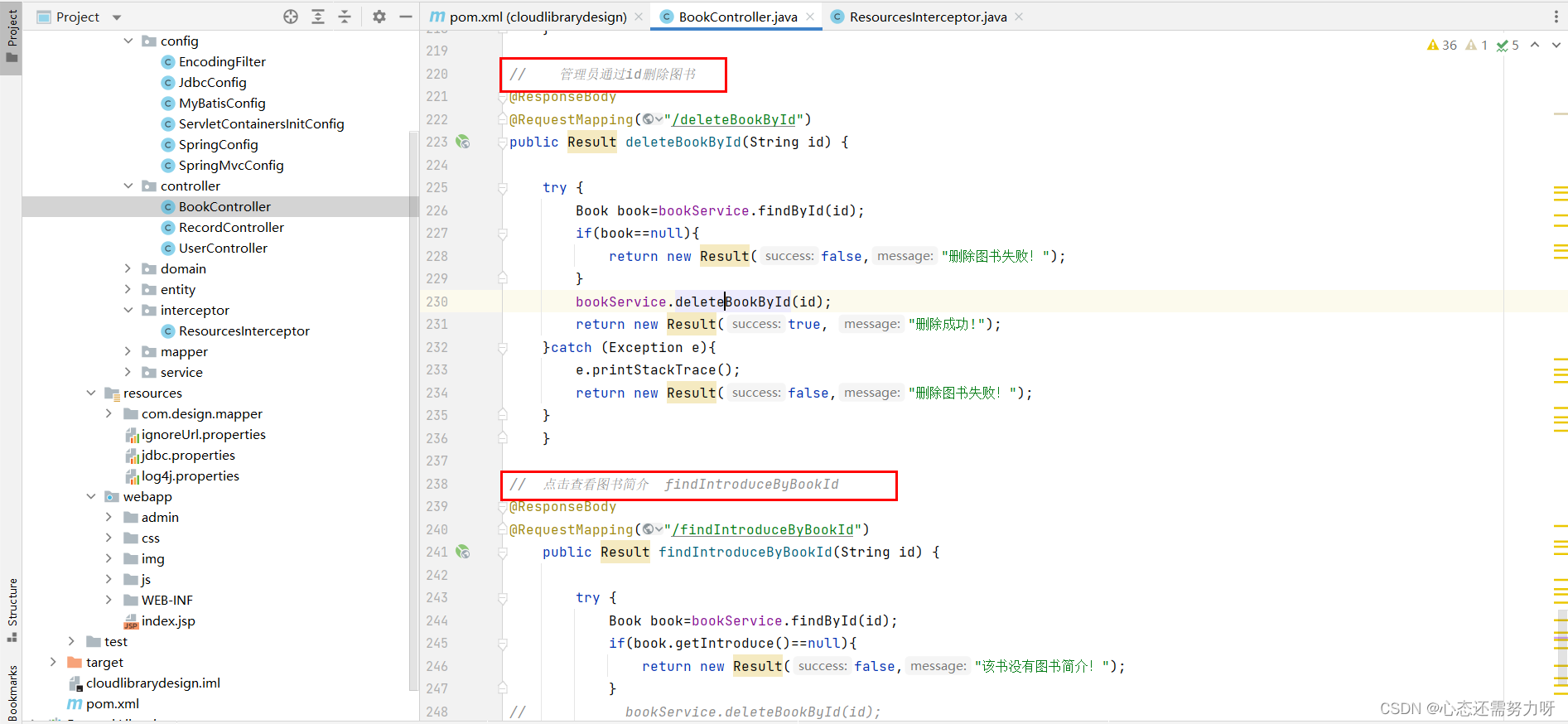Image resolution: width=1568 pixels, height=724 pixels.
Task: Open ResourcesInterceptor in the project tree
Action: point(244,331)
